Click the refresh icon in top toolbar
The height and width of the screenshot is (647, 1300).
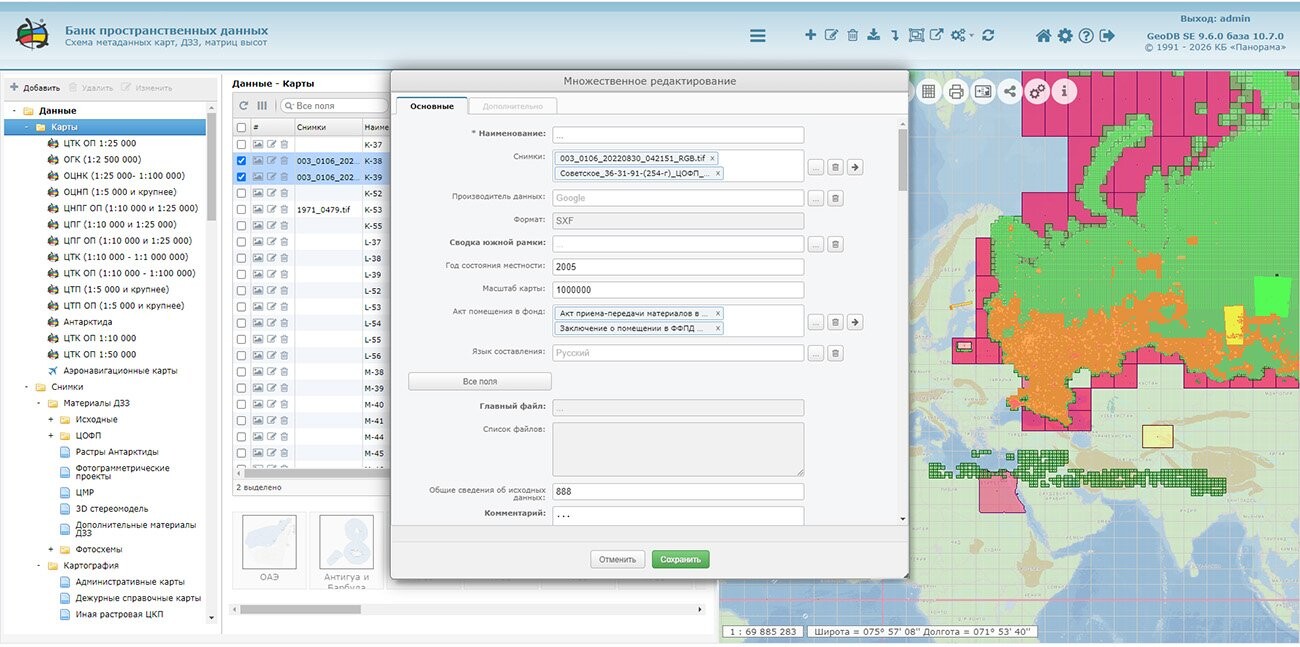988,35
